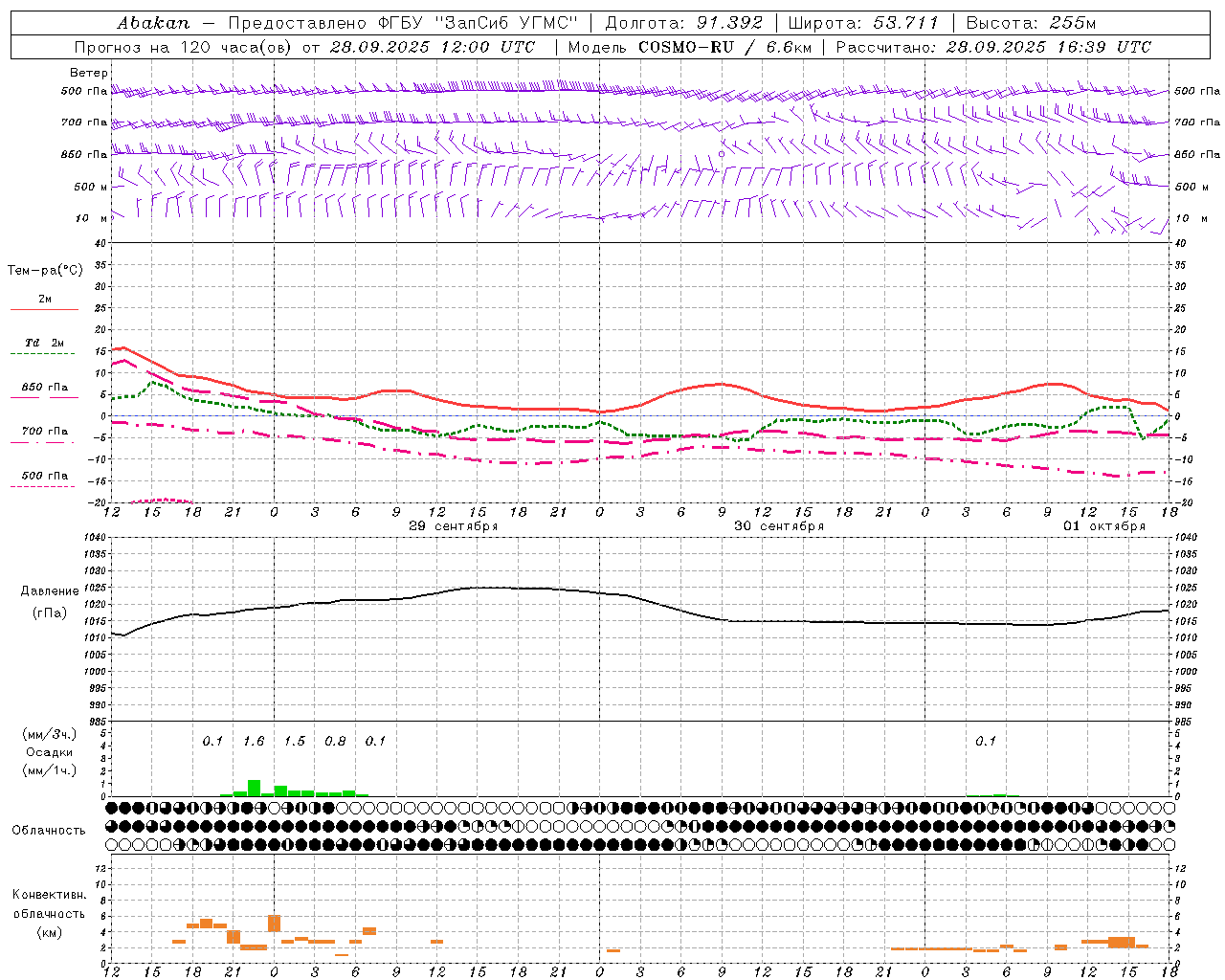Click the '(мм/1ч.)' precipitation units label
This screenshot has width=1225, height=980.
point(49,770)
